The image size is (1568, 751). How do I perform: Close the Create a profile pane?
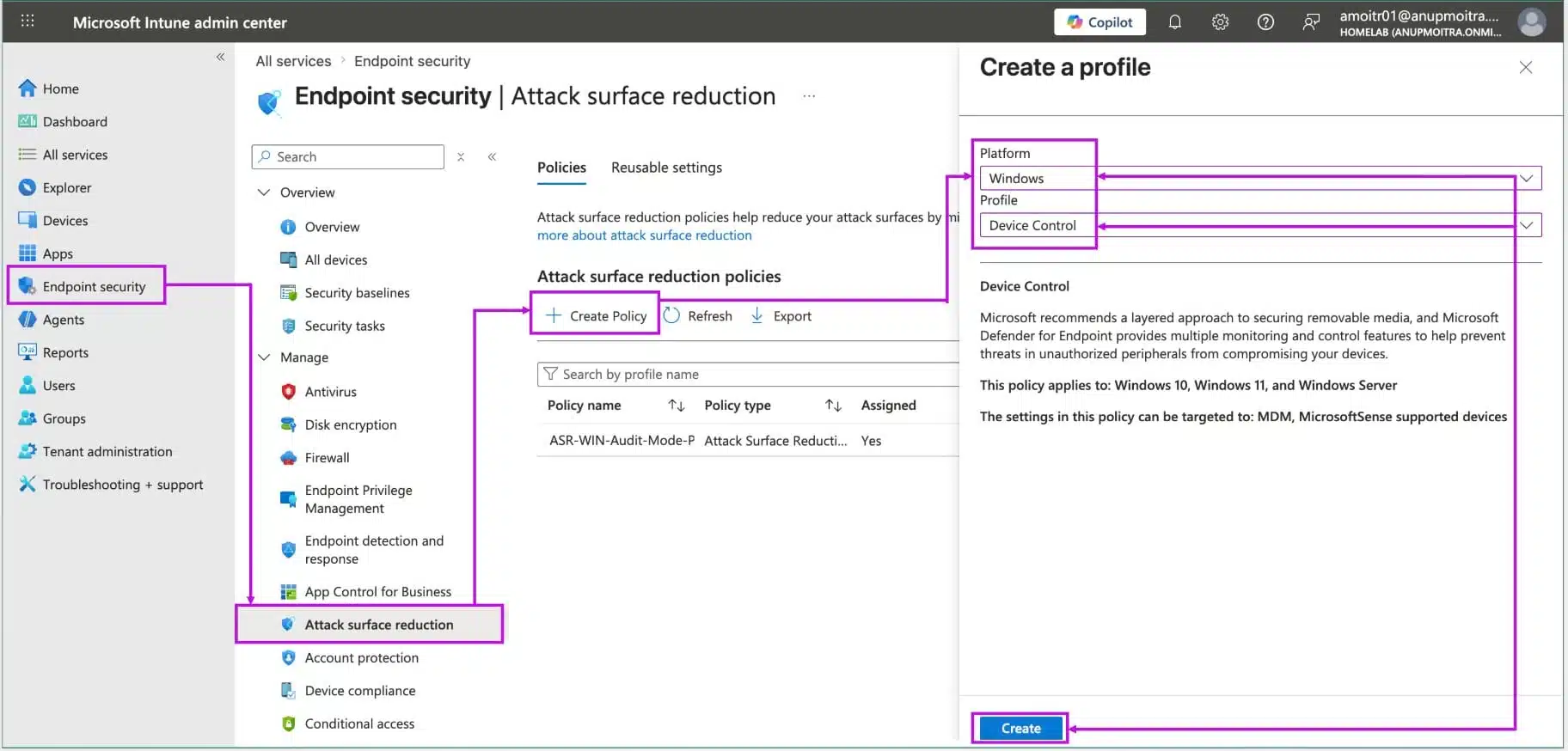pos(1526,67)
